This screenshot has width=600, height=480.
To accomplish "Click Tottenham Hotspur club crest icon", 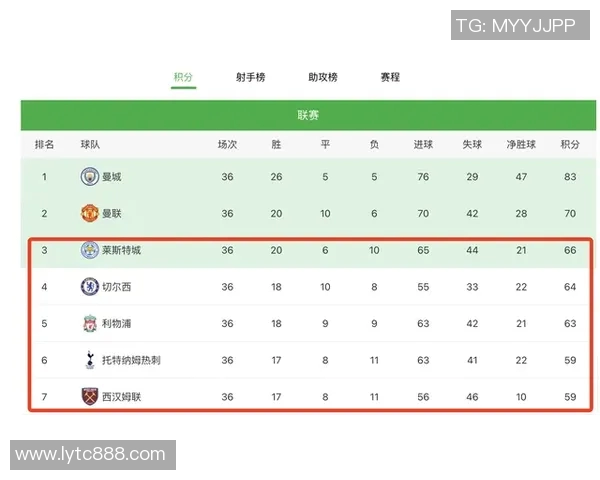I will 89,360.
